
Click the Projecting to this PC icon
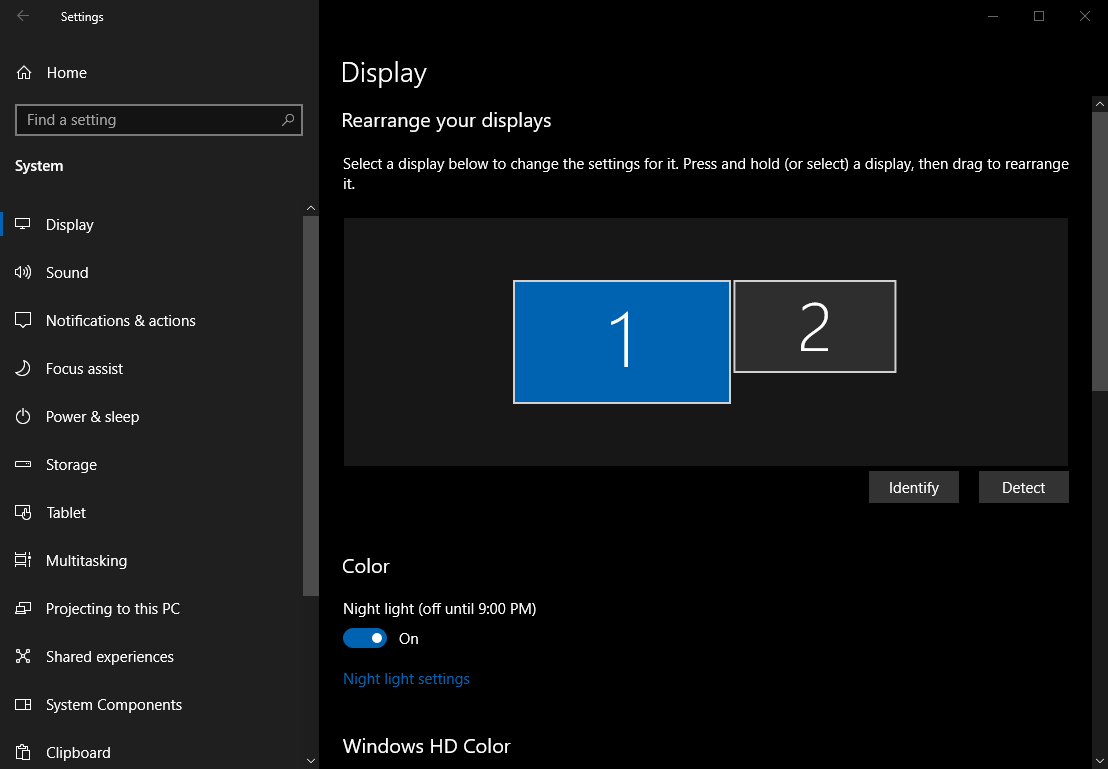(x=23, y=609)
